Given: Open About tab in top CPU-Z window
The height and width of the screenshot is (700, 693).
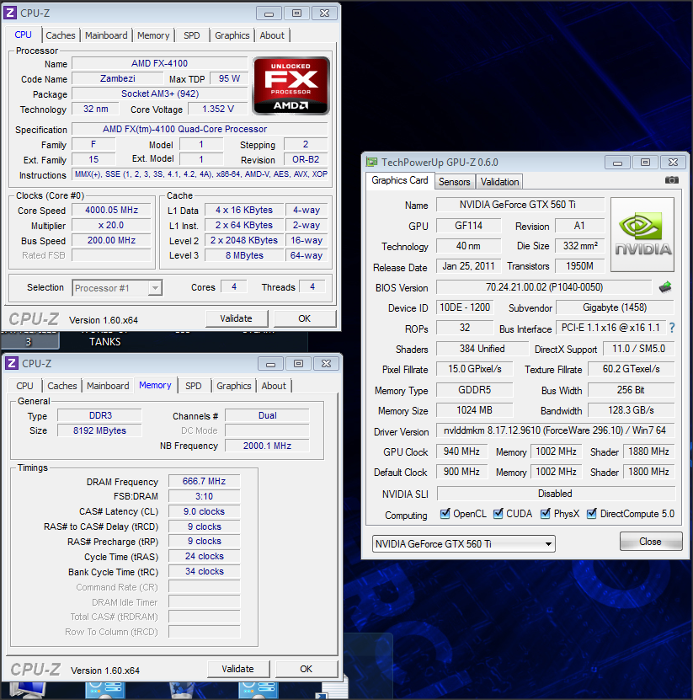Looking at the screenshot, I should point(272,35).
